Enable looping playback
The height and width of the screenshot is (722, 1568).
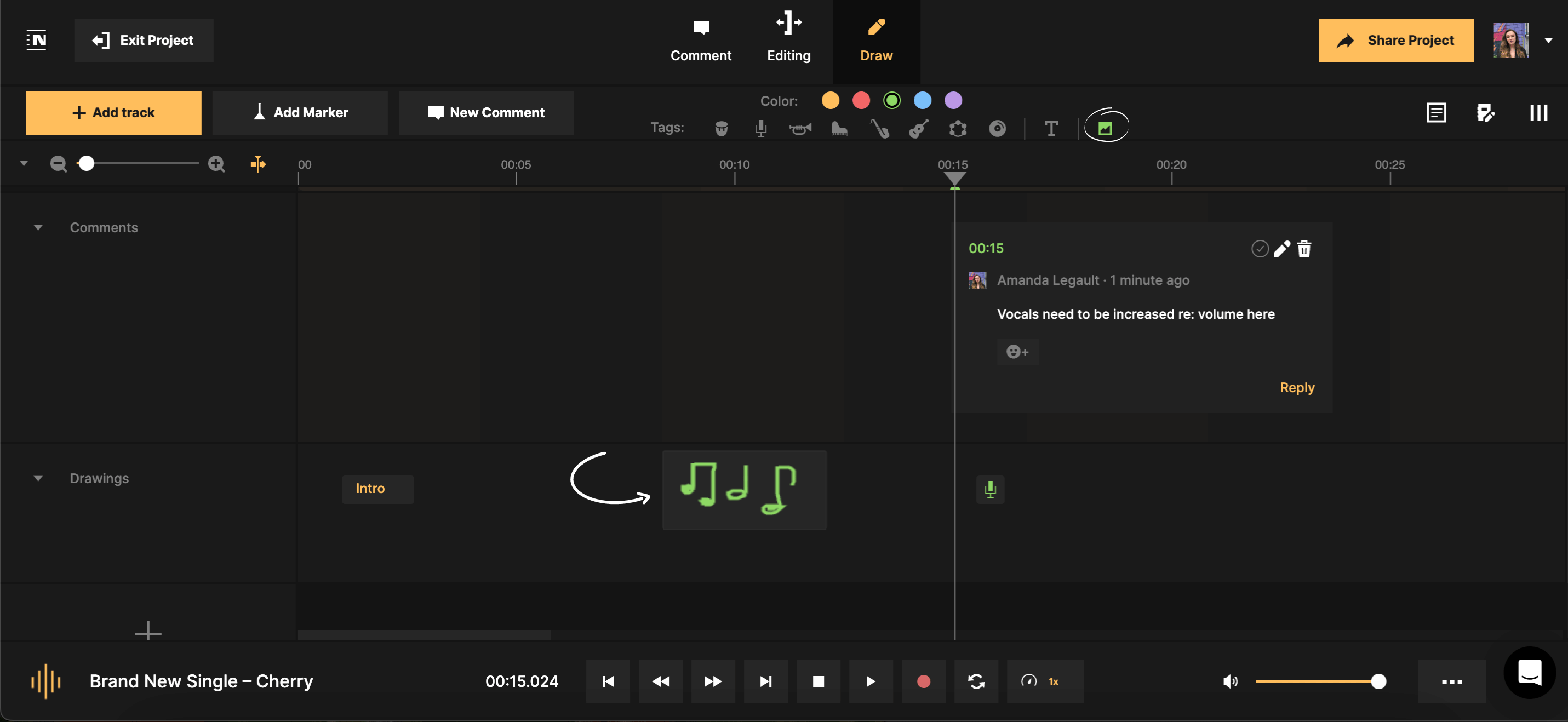point(976,681)
